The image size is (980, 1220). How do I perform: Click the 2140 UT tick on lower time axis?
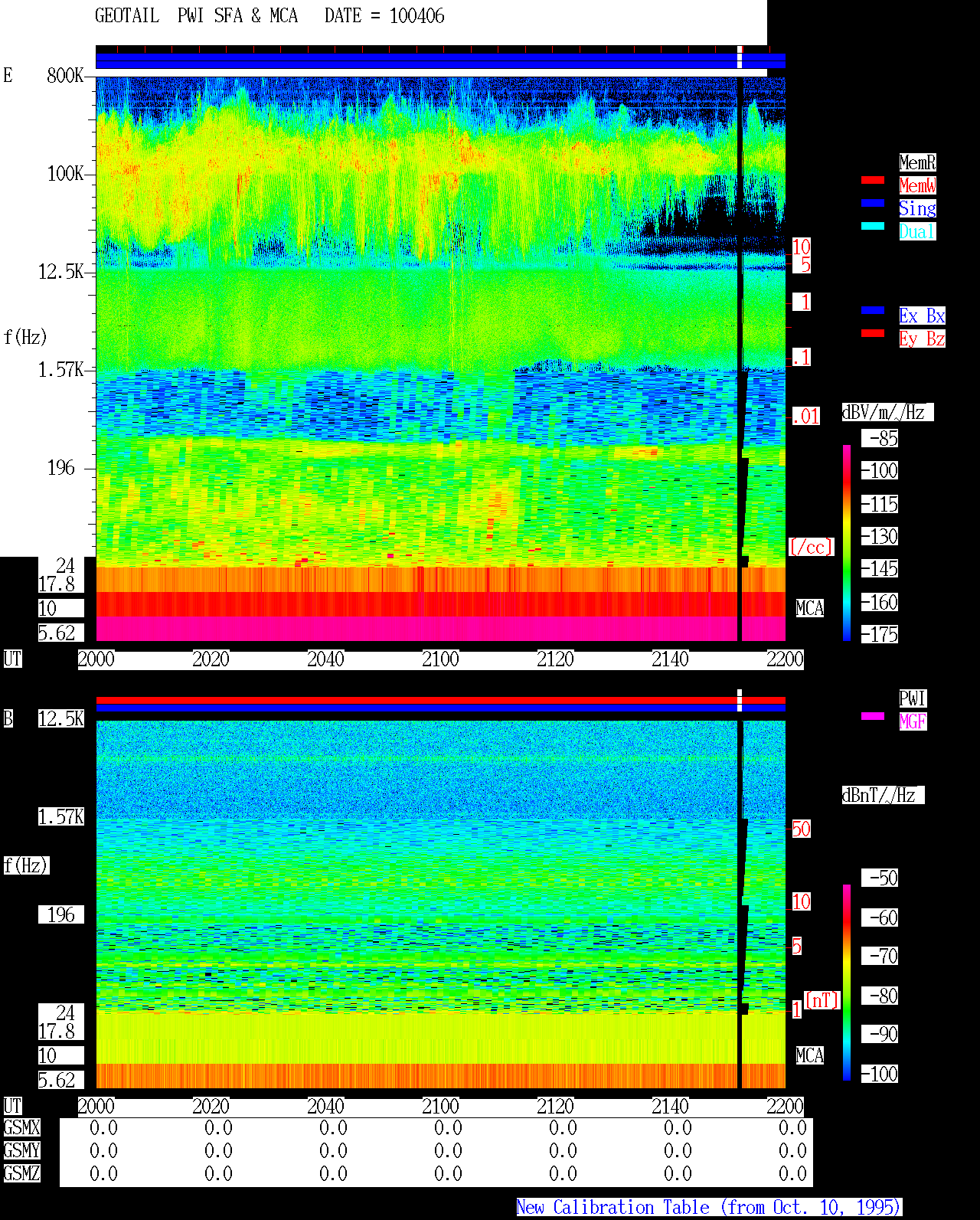tap(671, 1107)
